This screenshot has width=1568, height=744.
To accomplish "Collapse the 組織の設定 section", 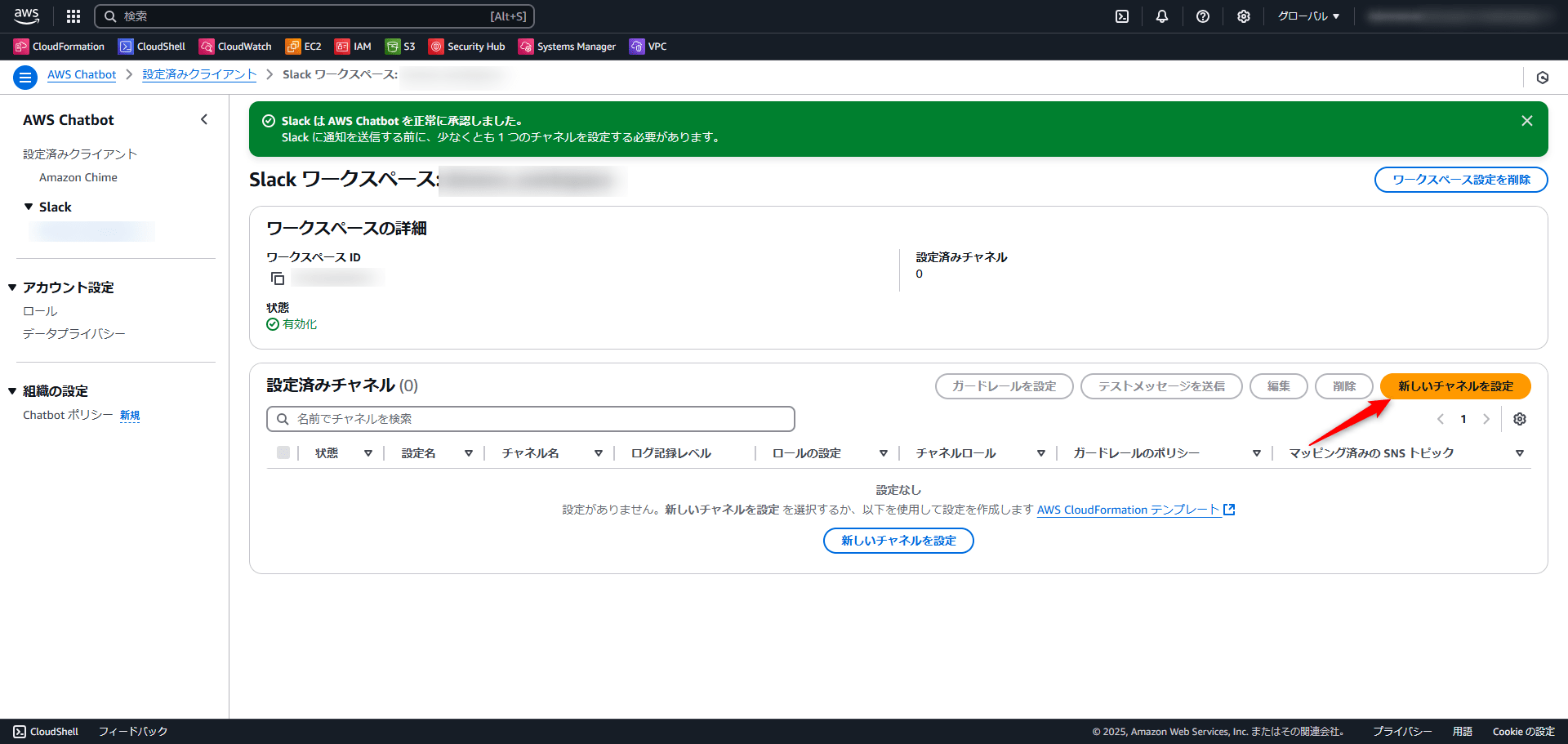I will pyautogui.click(x=12, y=391).
